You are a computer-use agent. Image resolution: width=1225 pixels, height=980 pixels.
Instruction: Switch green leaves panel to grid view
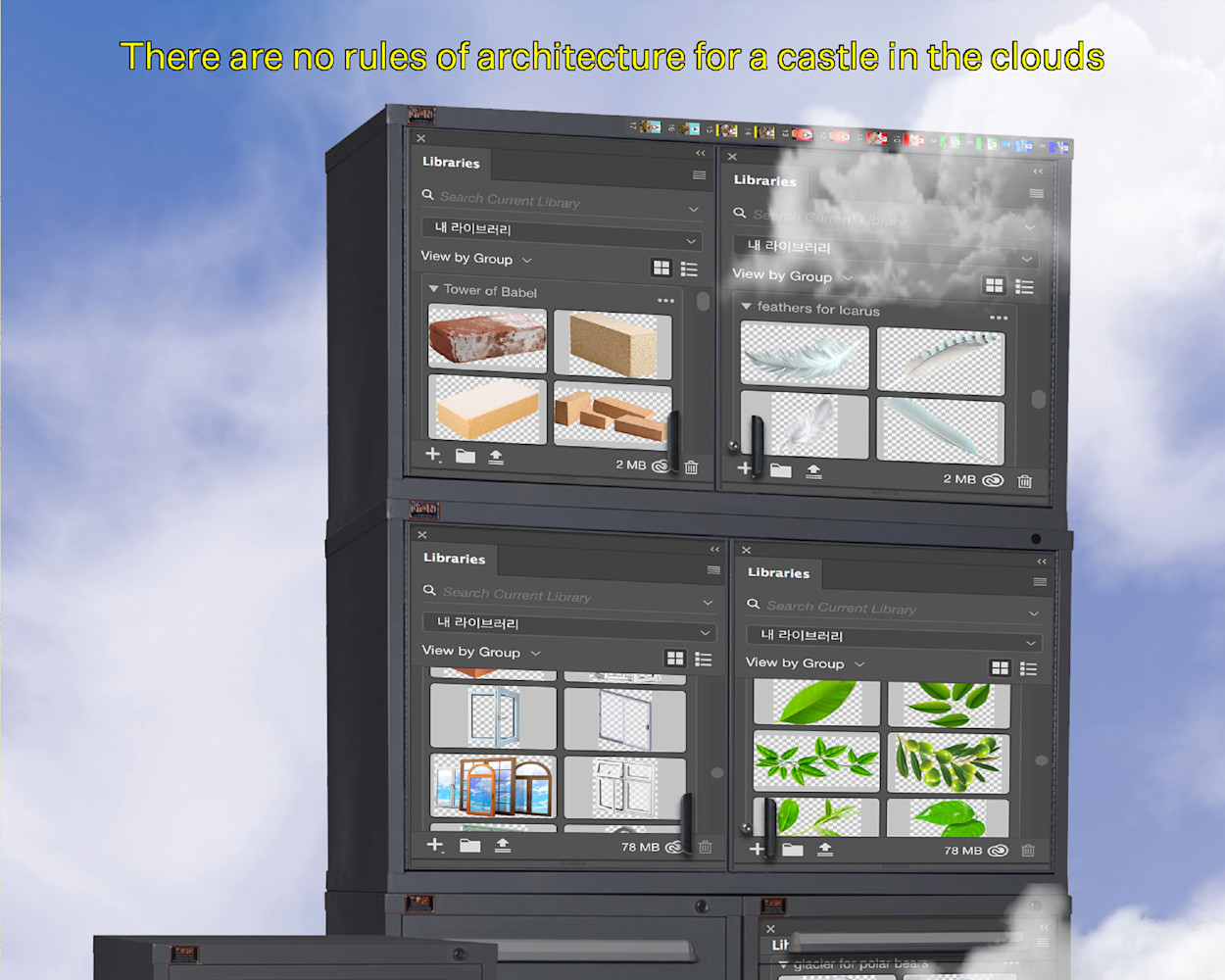click(x=1000, y=668)
